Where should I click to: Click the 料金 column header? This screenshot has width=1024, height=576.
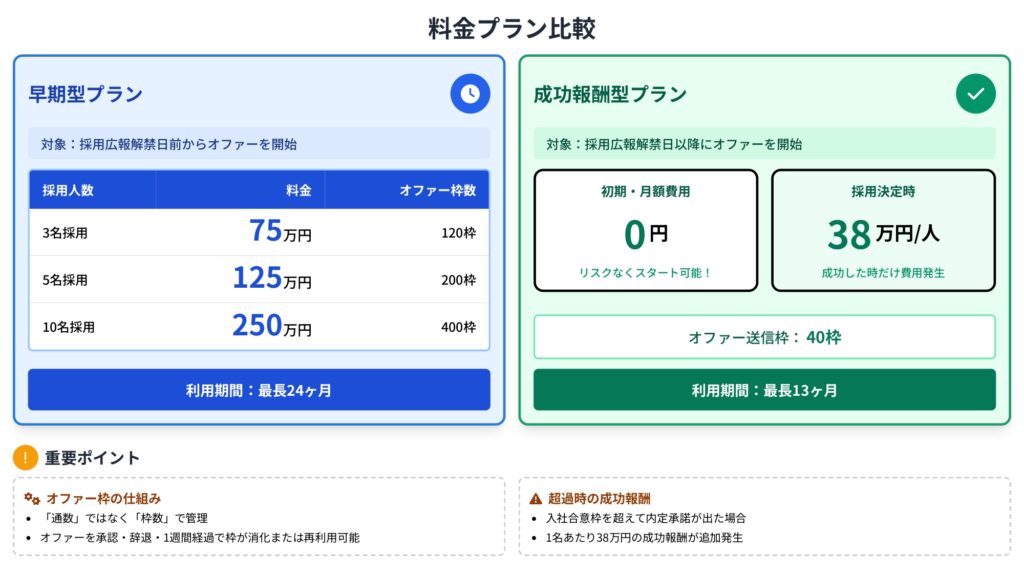[298, 190]
